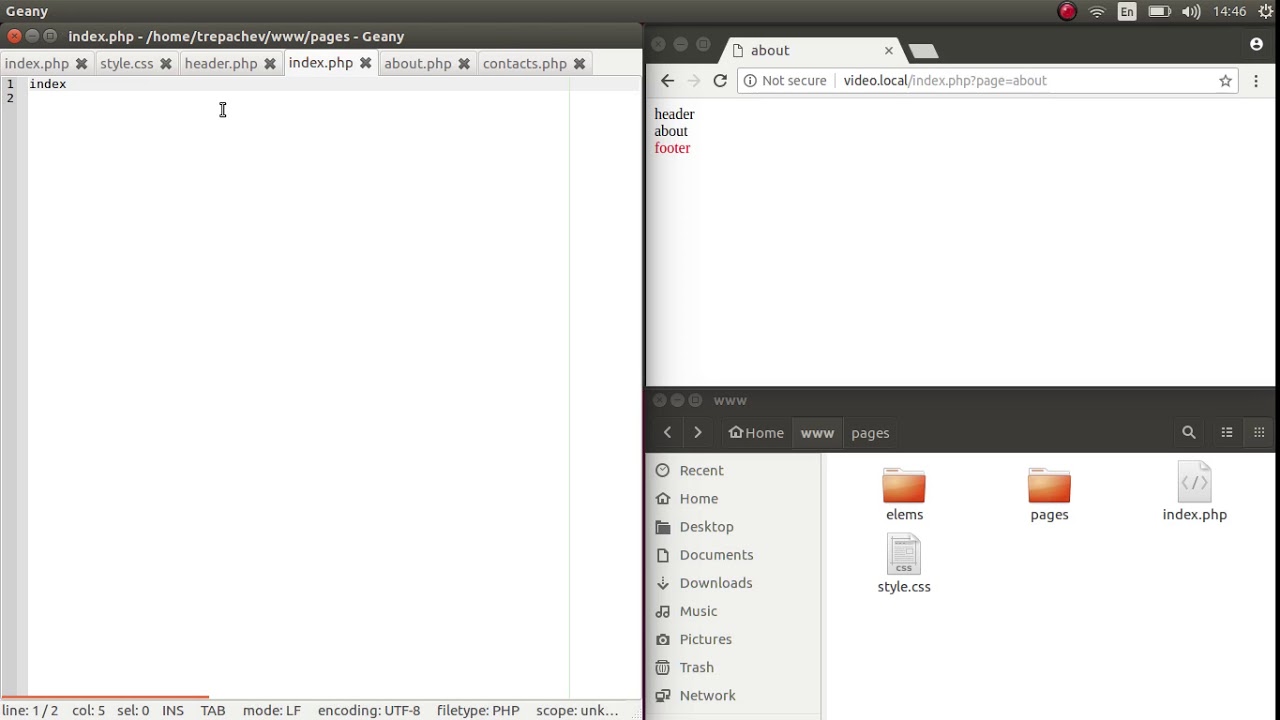The height and width of the screenshot is (720, 1280).
Task: Search files with the magnifier icon
Action: 1189,433
